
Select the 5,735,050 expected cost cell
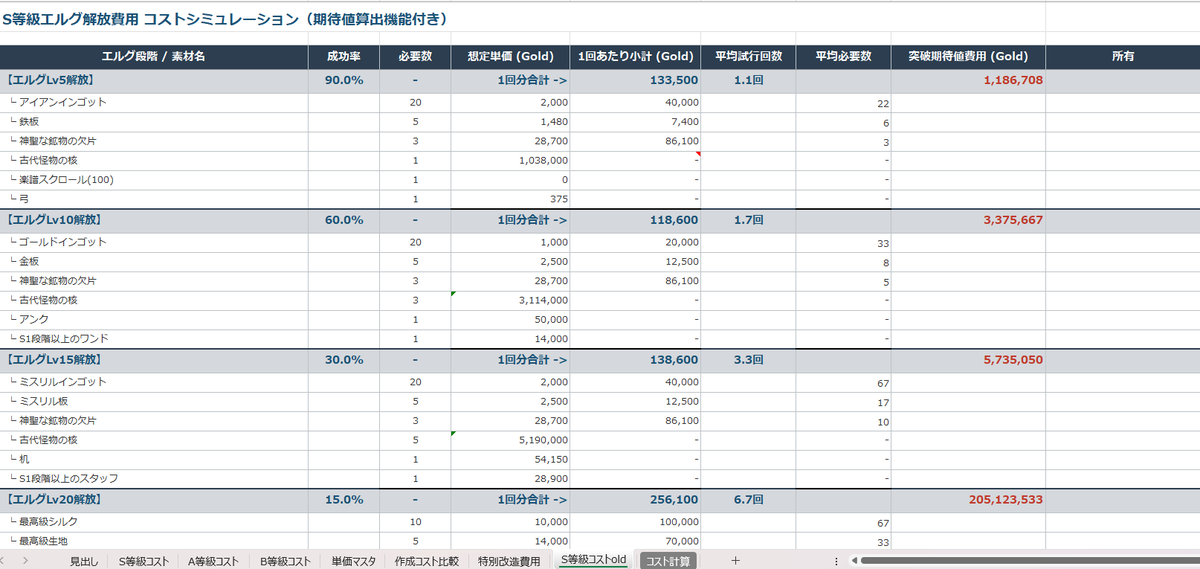968,360
